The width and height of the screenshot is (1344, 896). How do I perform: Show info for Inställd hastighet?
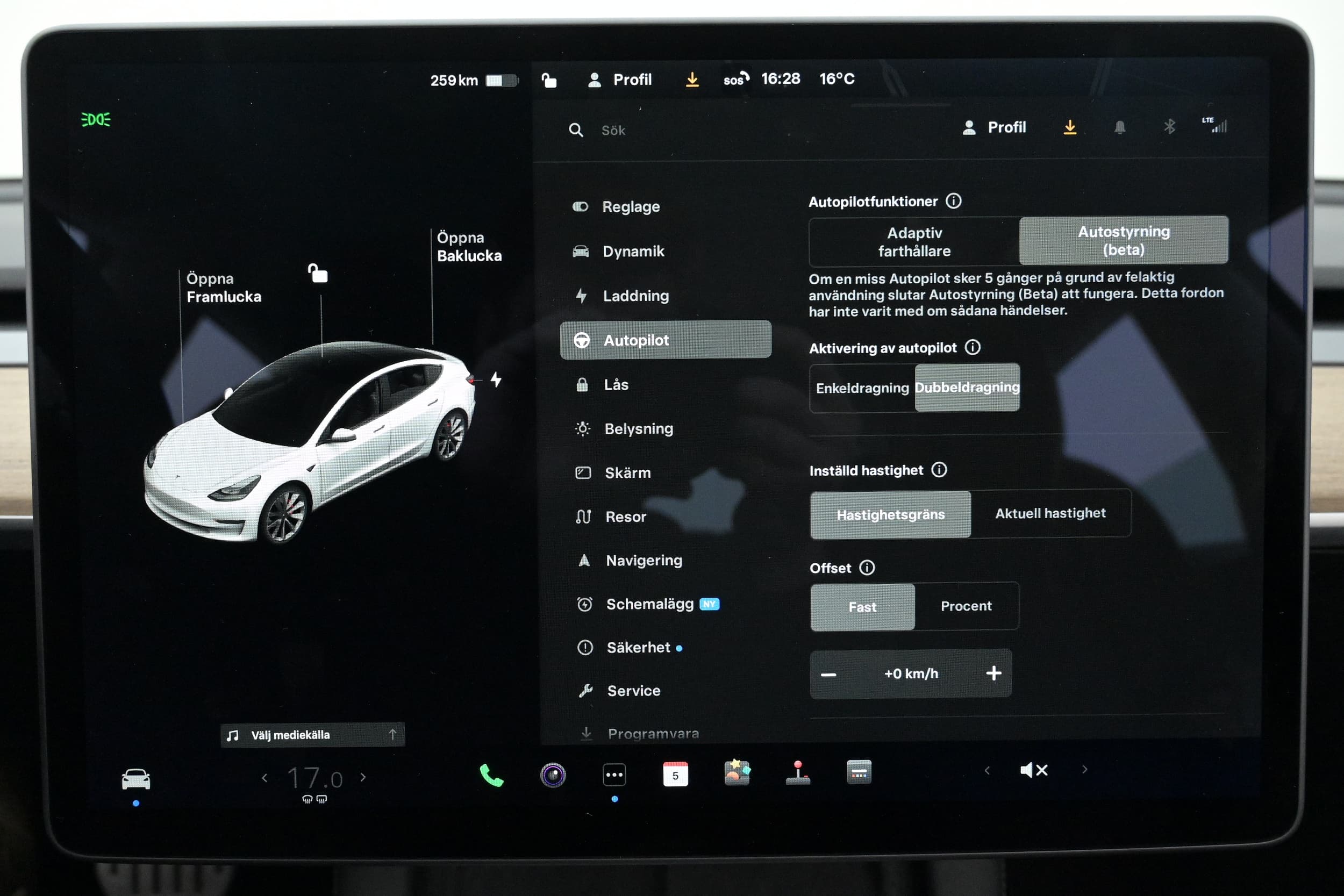(939, 470)
